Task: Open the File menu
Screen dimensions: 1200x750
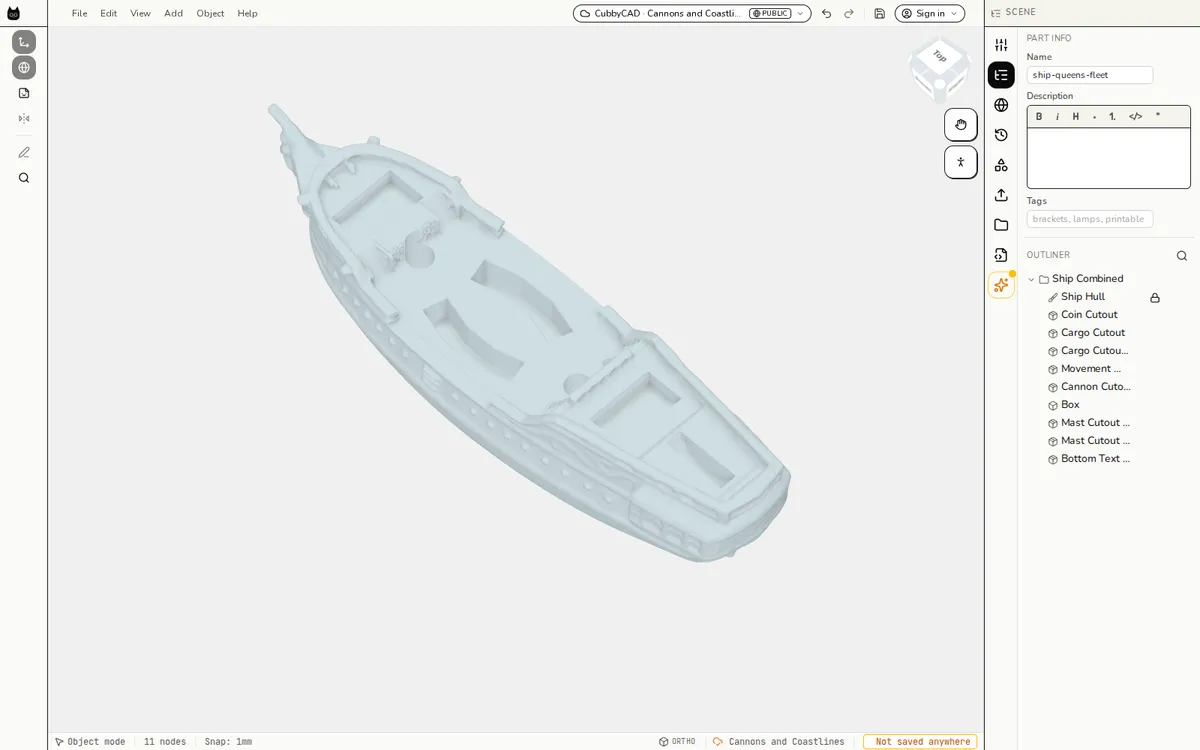Action: tap(79, 13)
